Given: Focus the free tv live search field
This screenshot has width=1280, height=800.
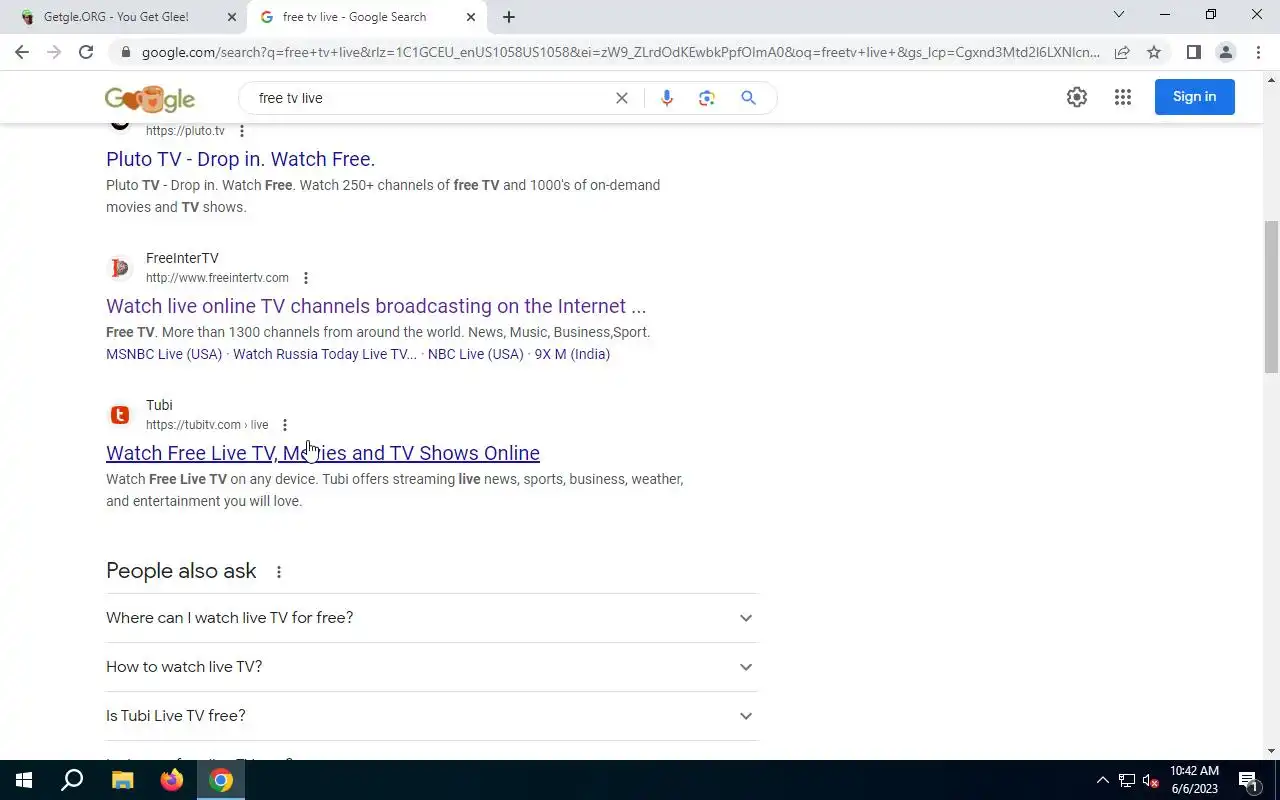Looking at the screenshot, I should click(x=430, y=98).
